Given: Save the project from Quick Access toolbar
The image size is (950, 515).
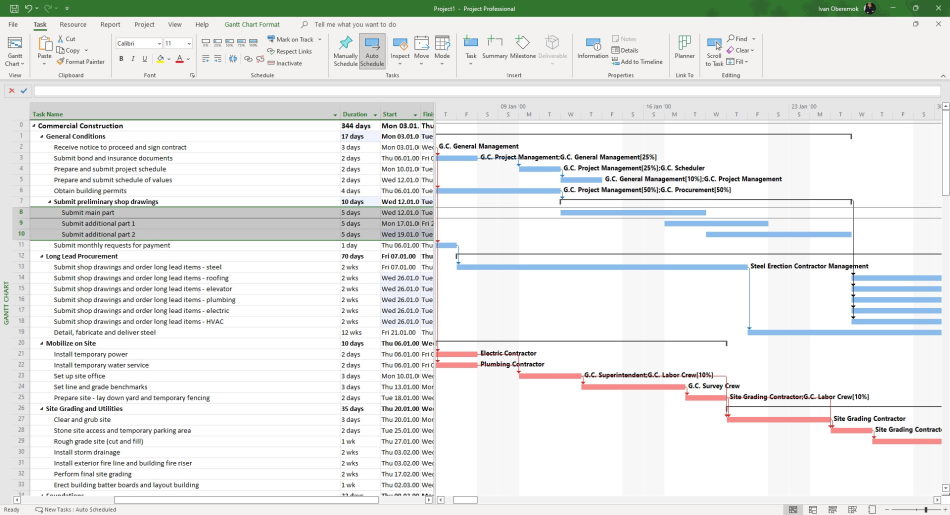Looking at the screenshot, I should (14, 8).
